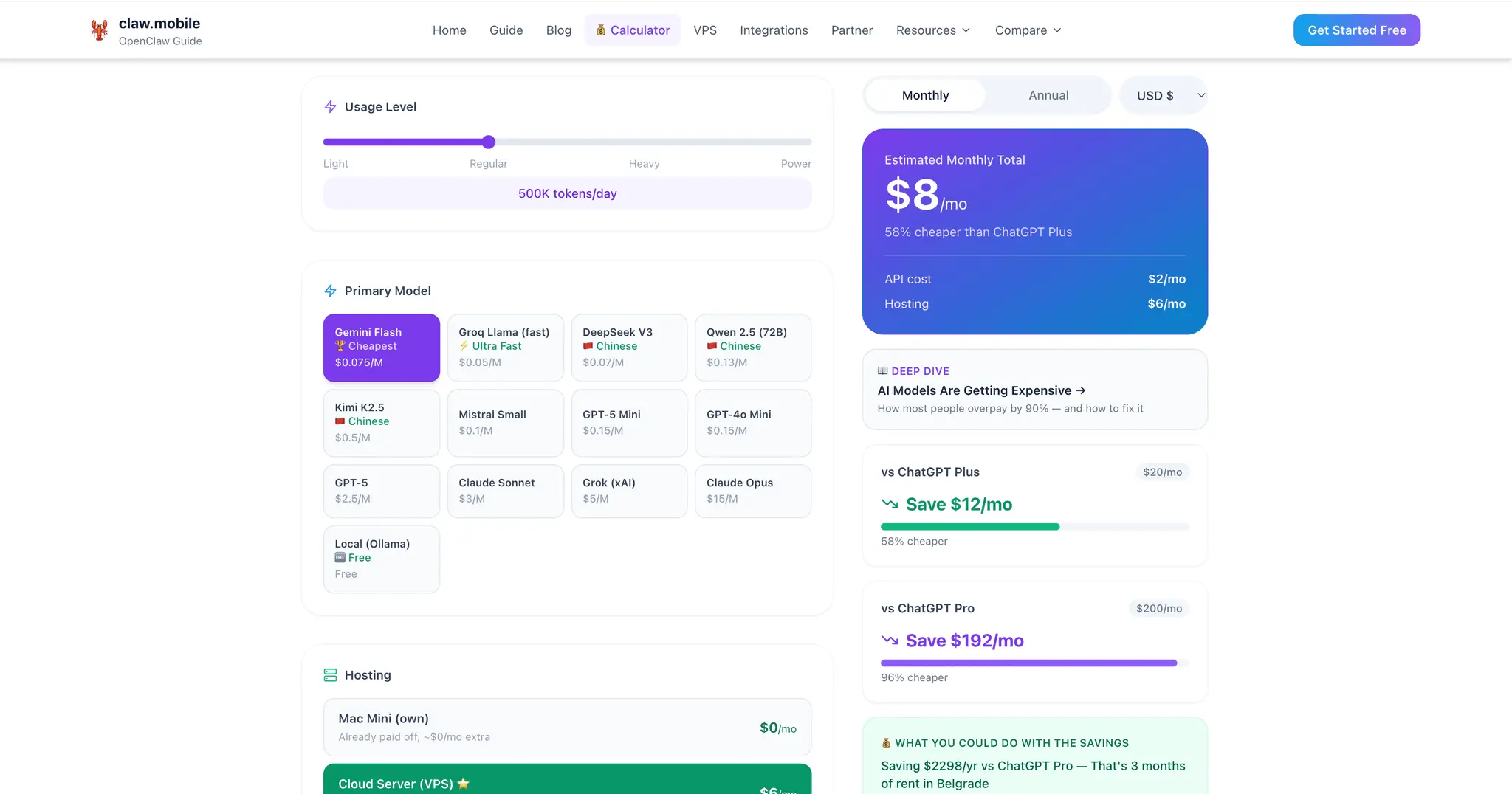Select the $2.5/M GPT-5 model card
The image size is (1512, 794).
coord(382,491)
